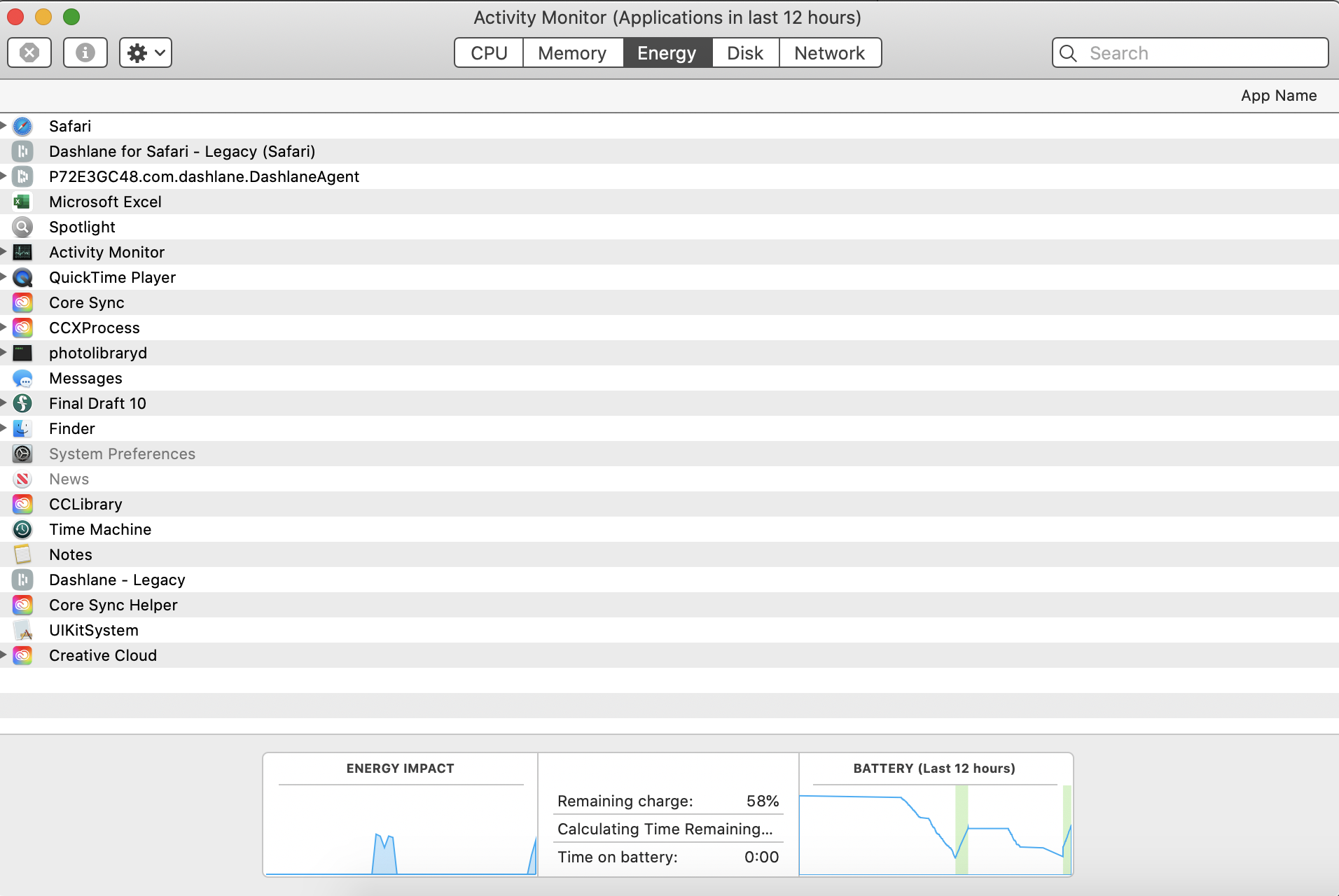Click the CCLibrary icon
The width and height of the screenshot is (1339, 896).
22,504
